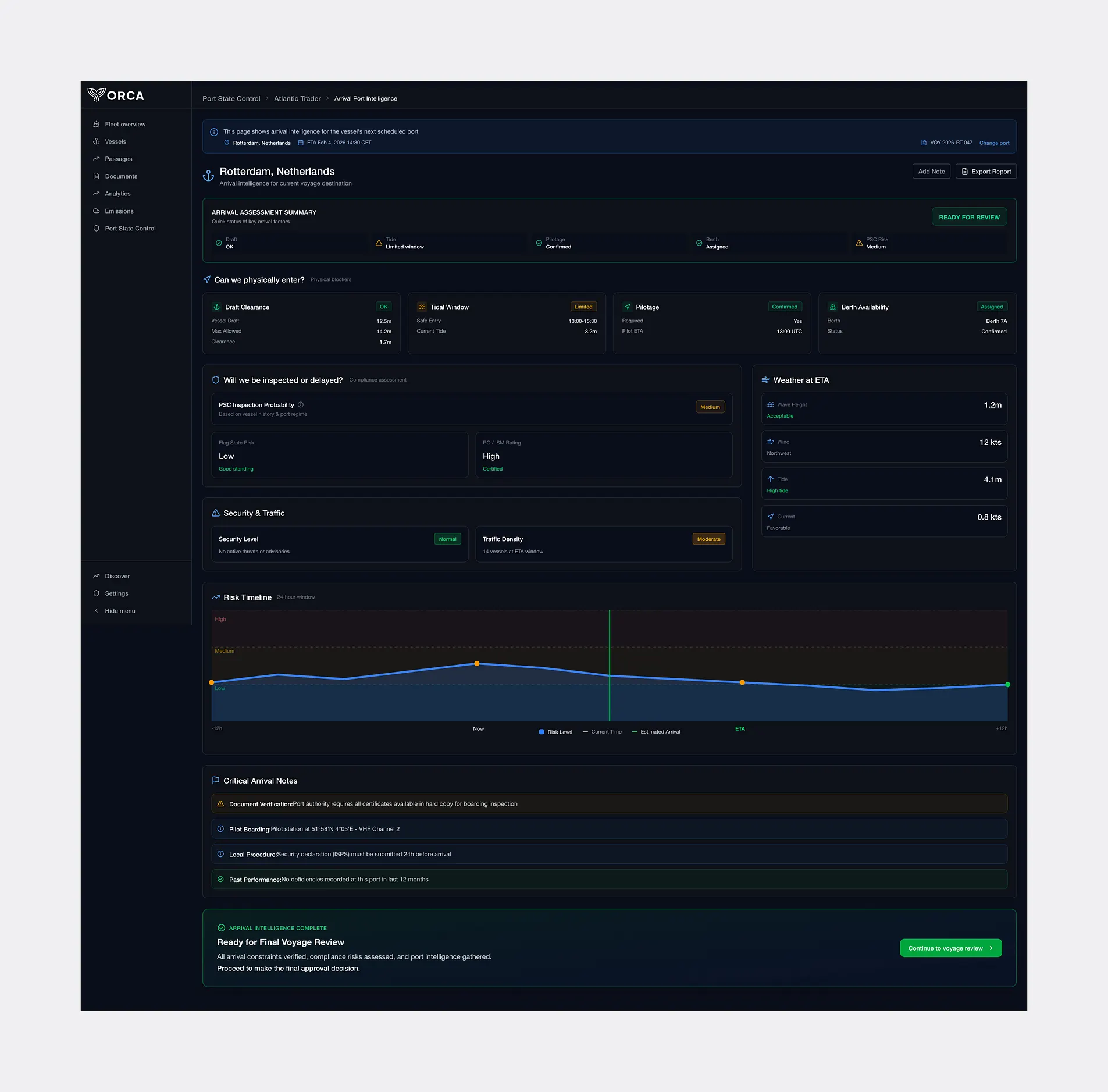Image resolution: width=1108 pixels, height=1092 pixels.
Task: Open Fleet overview in the sidebar
Action: (x=125, y=125)
